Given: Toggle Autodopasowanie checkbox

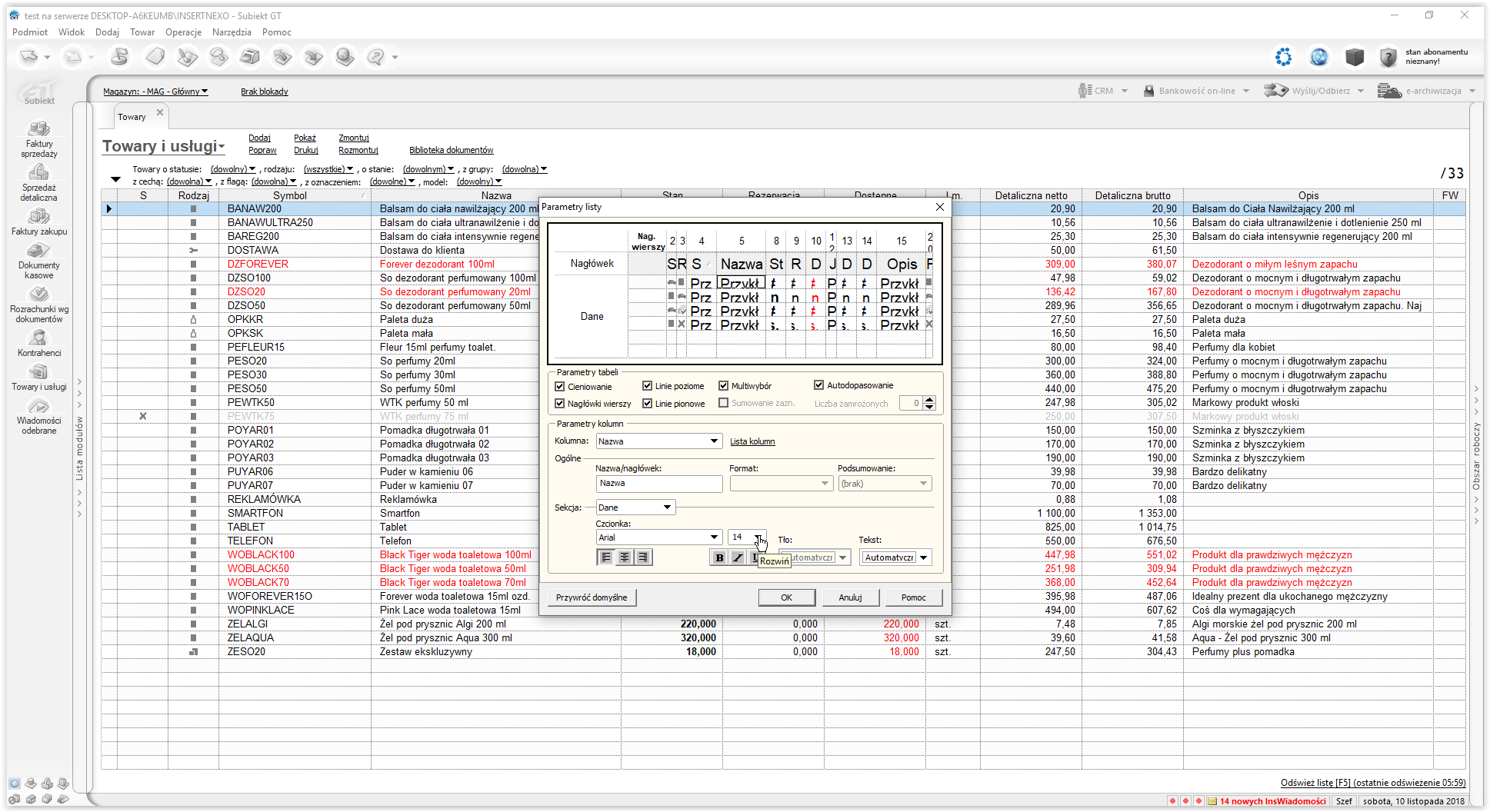Looking at the screenshot, I should pyautogui.click(x=819, y=385).
